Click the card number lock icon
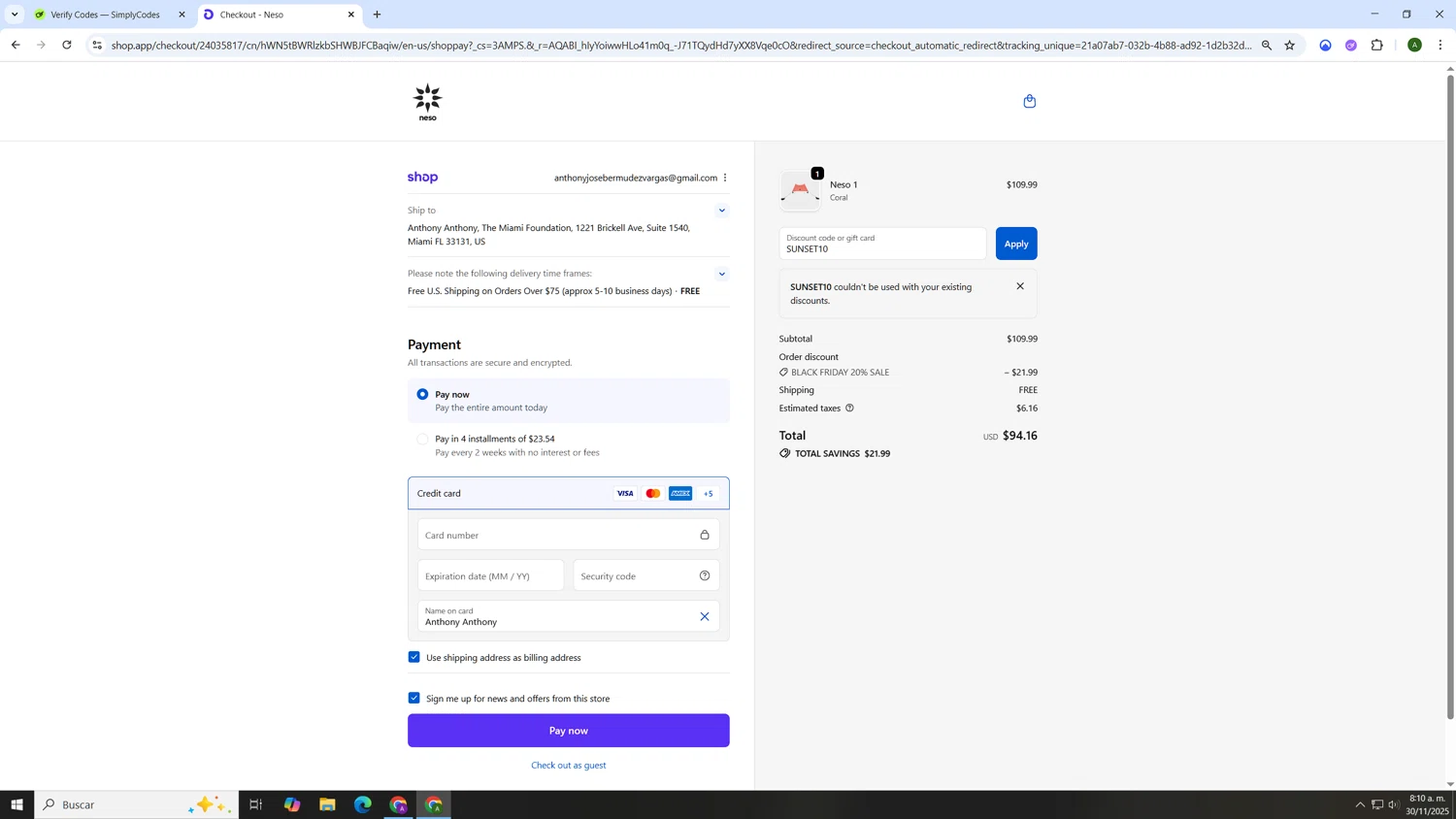1456x819 pixels. click(x=705, y=535)
